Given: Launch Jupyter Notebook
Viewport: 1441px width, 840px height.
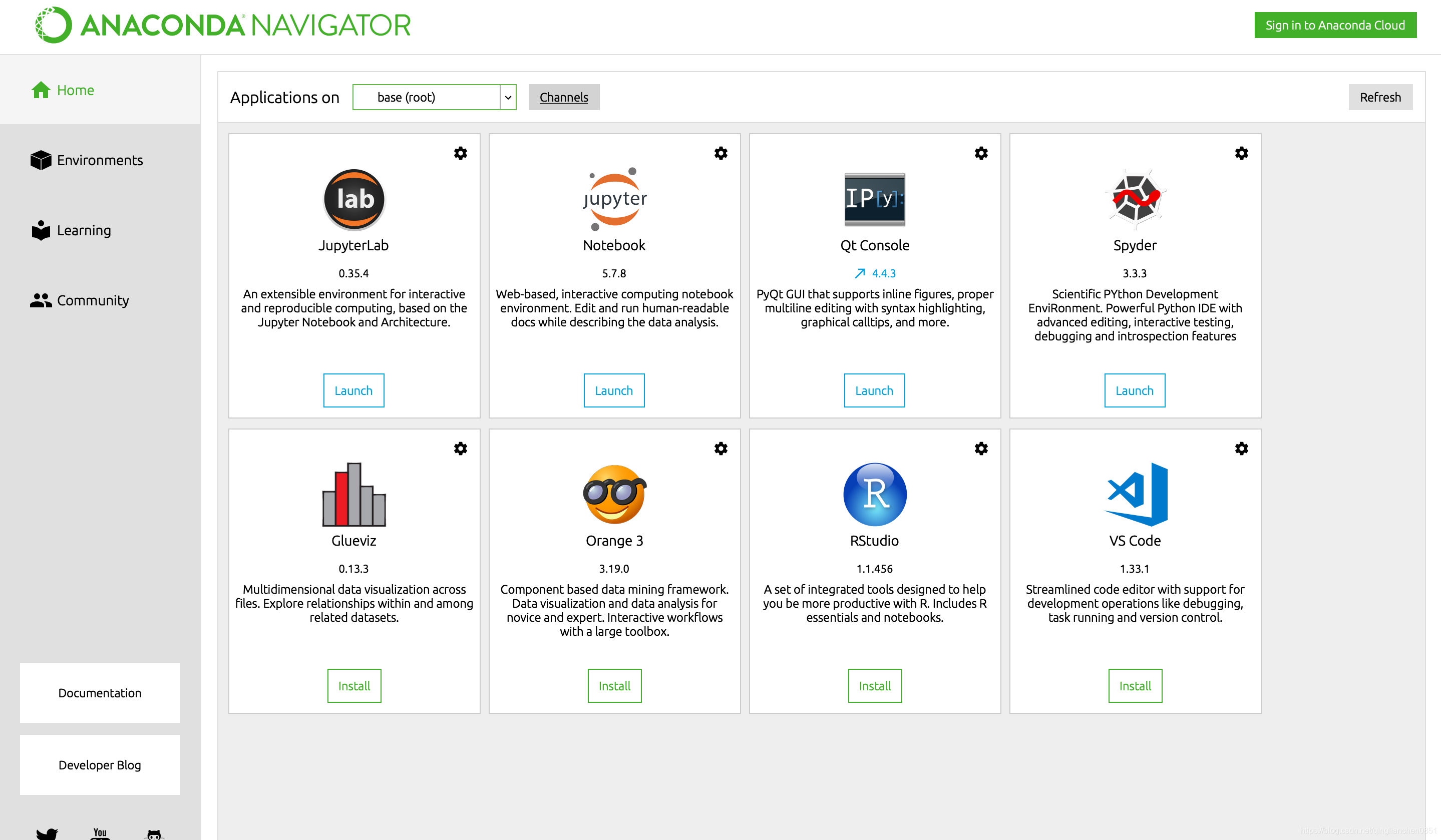Looking at the screenshot, I should (x=614, y=390).
